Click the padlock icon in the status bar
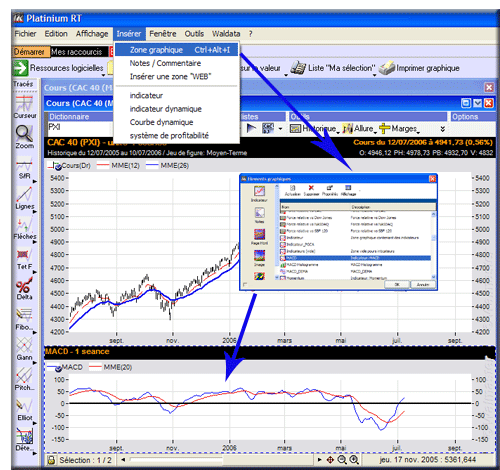Viewport: 500px width, 470px height. [51, 460]
